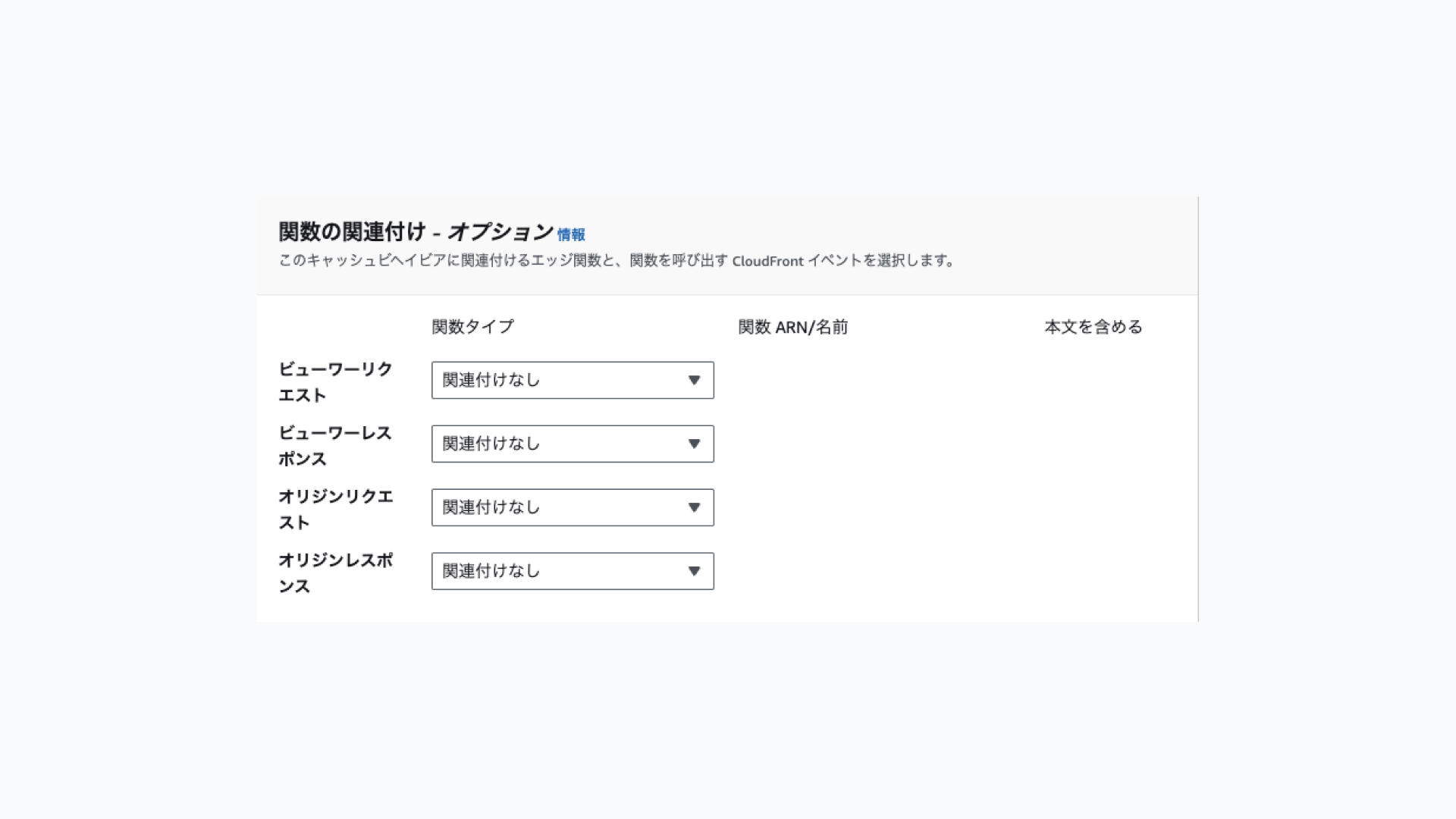Open the オリジンリクエスト function type dropdown

(572, 507)
